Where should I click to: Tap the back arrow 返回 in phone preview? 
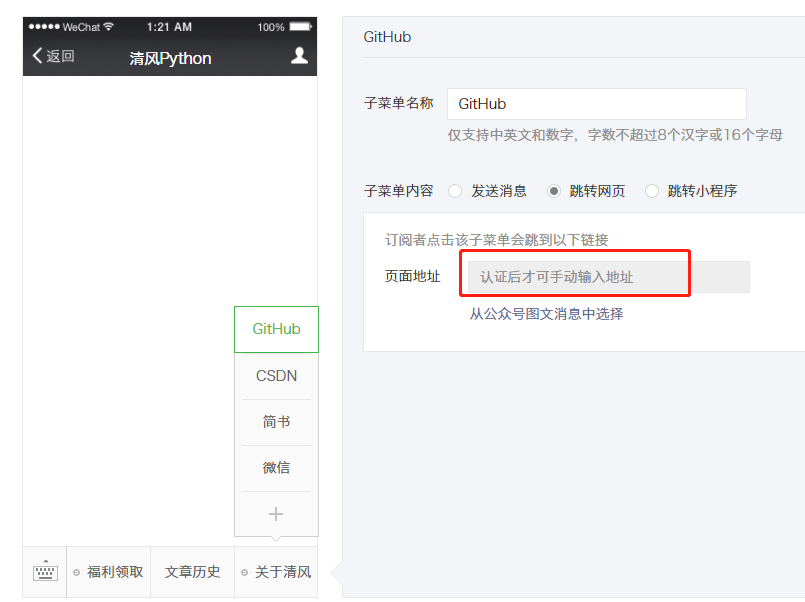[53, 56]
